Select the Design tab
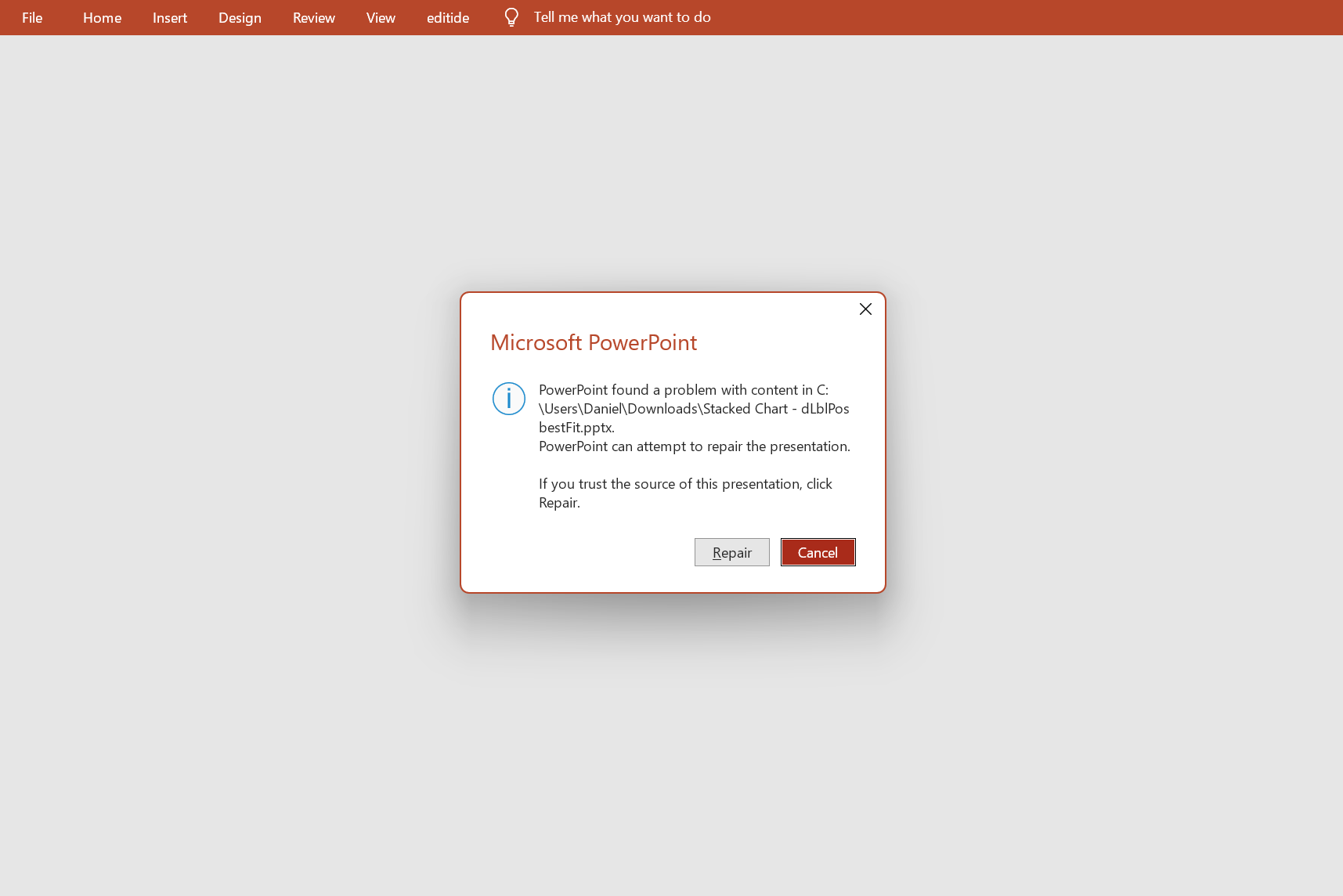Viewport: 1343px width, 896px height. coord(240,17)
